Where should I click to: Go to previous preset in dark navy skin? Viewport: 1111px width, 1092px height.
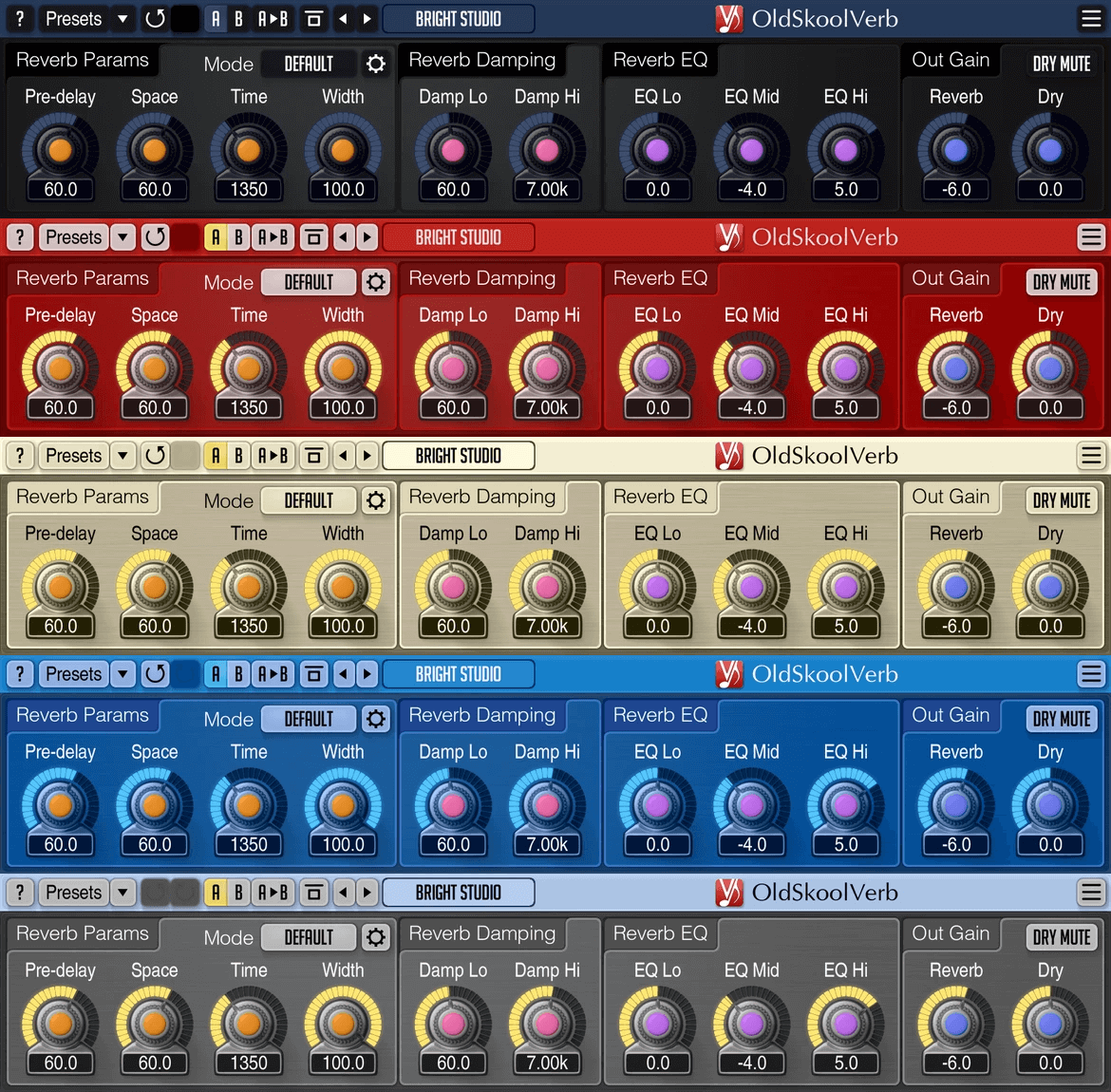coord(344,19)
